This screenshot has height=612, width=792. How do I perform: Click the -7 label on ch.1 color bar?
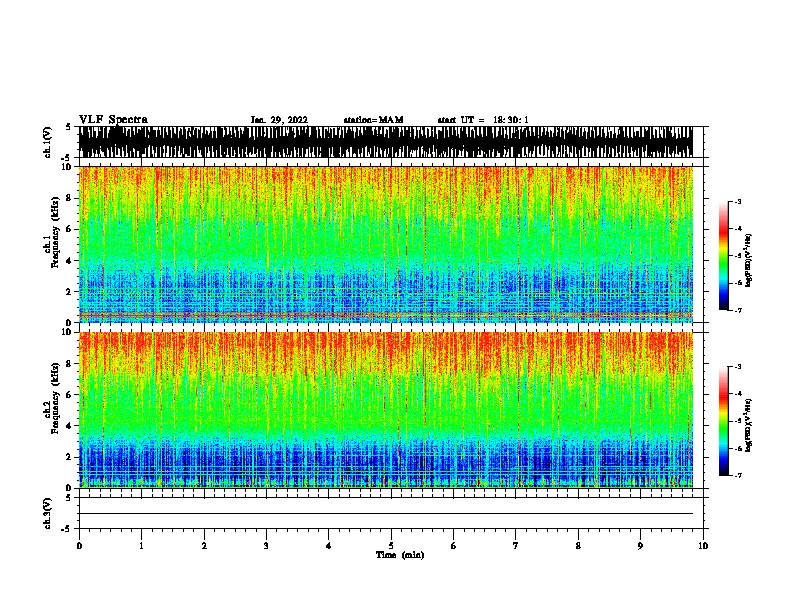coord(737,310)
